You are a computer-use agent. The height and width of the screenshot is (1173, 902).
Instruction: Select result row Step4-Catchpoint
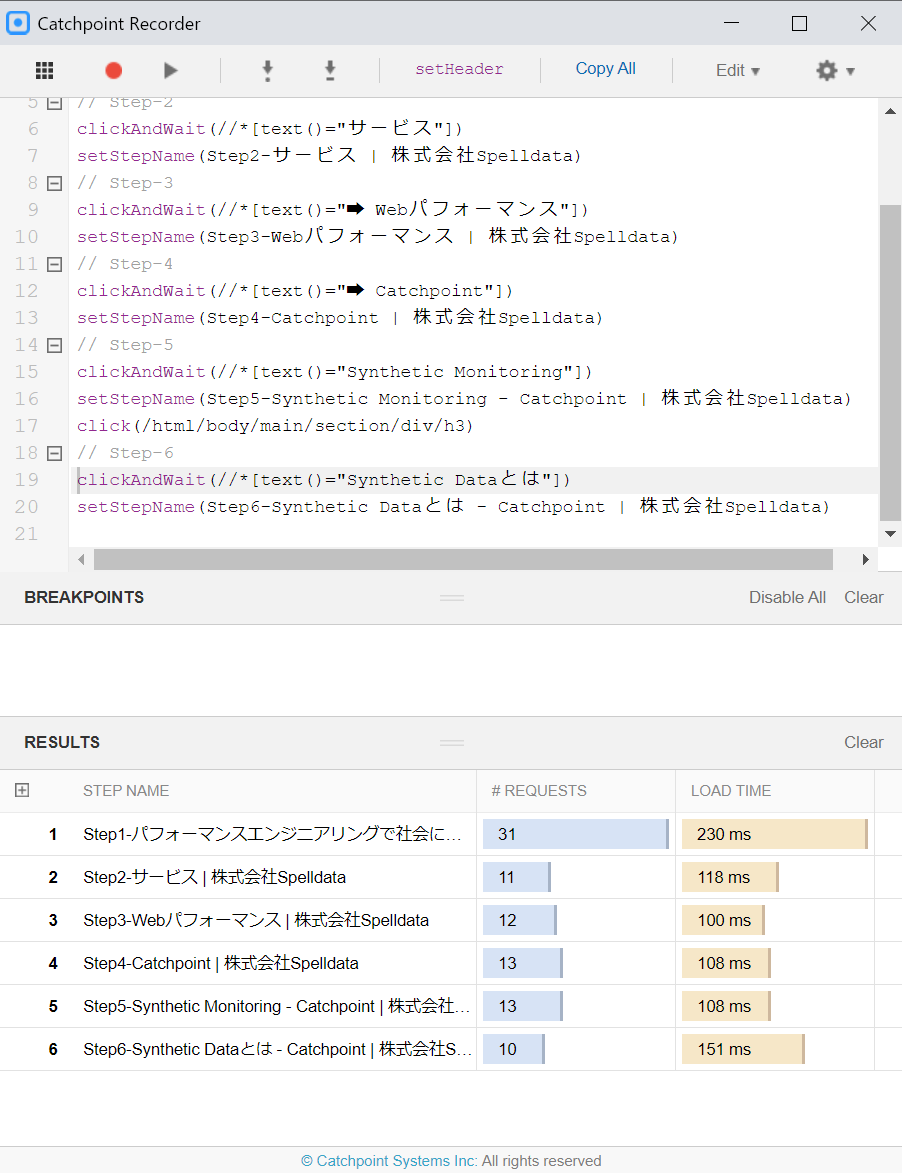[451, 963]
